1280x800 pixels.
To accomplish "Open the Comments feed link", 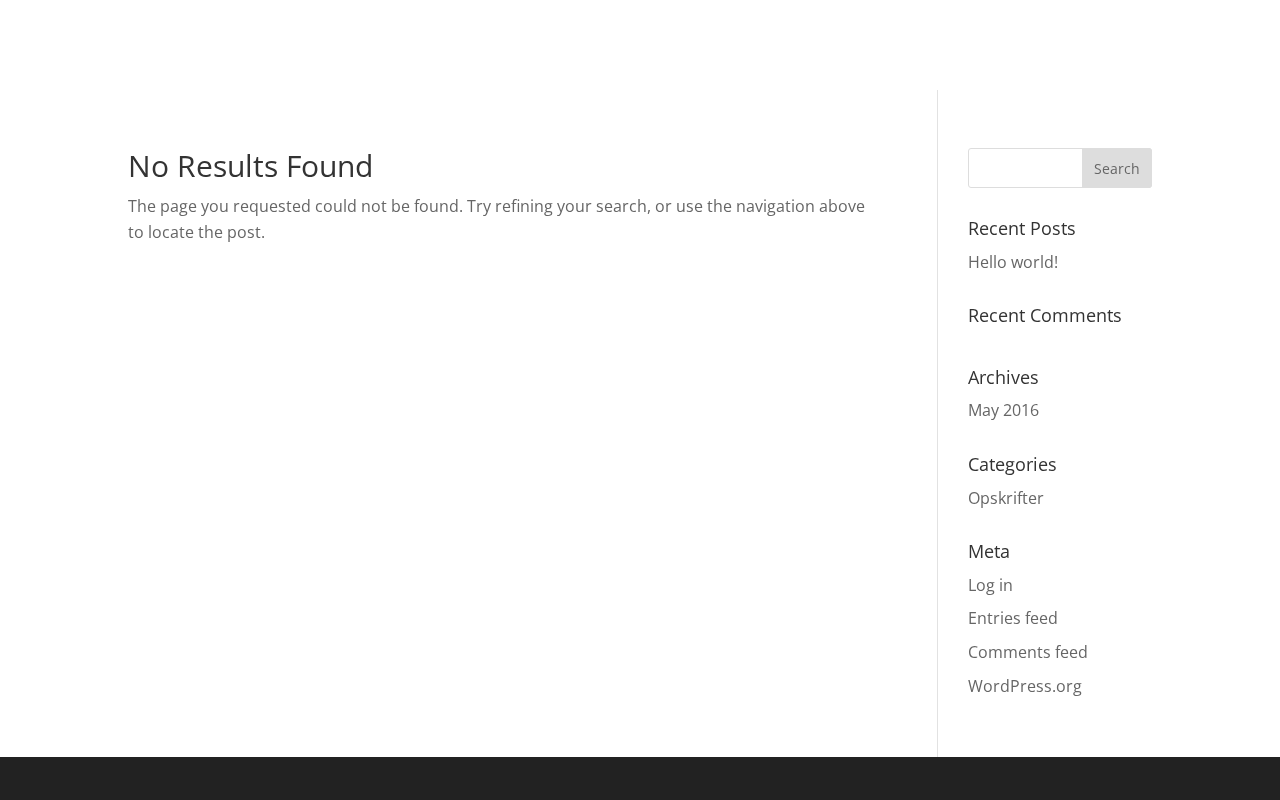I will coord(1027,652).
